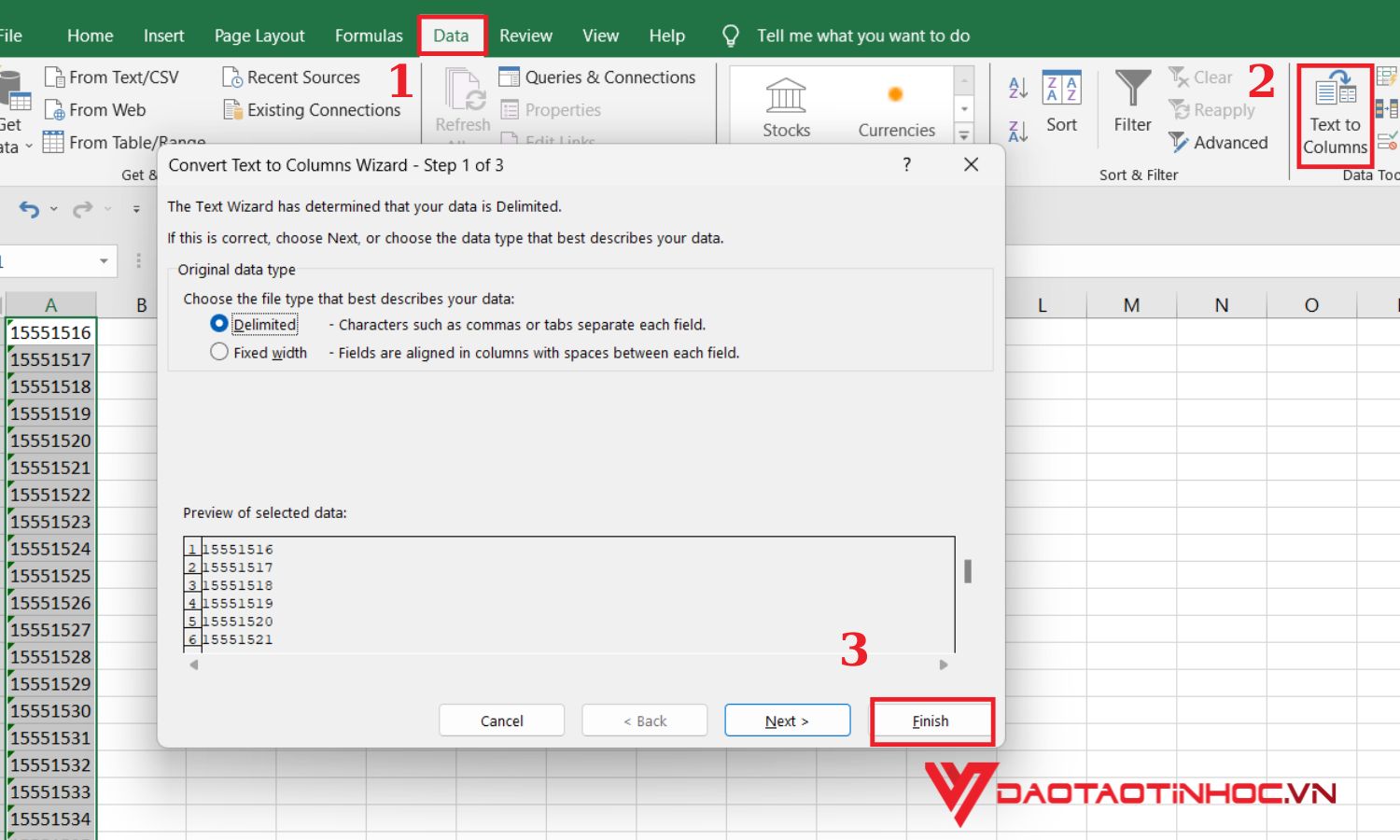Click the preview's left scroll arrow
The image size is (1400, 840).
pos(194,665)
